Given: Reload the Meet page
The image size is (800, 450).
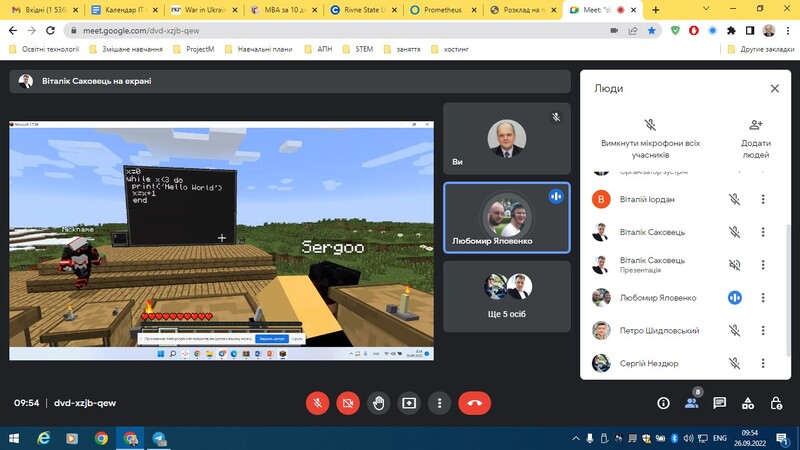Looking at the screenshot, I should point(50,31).
